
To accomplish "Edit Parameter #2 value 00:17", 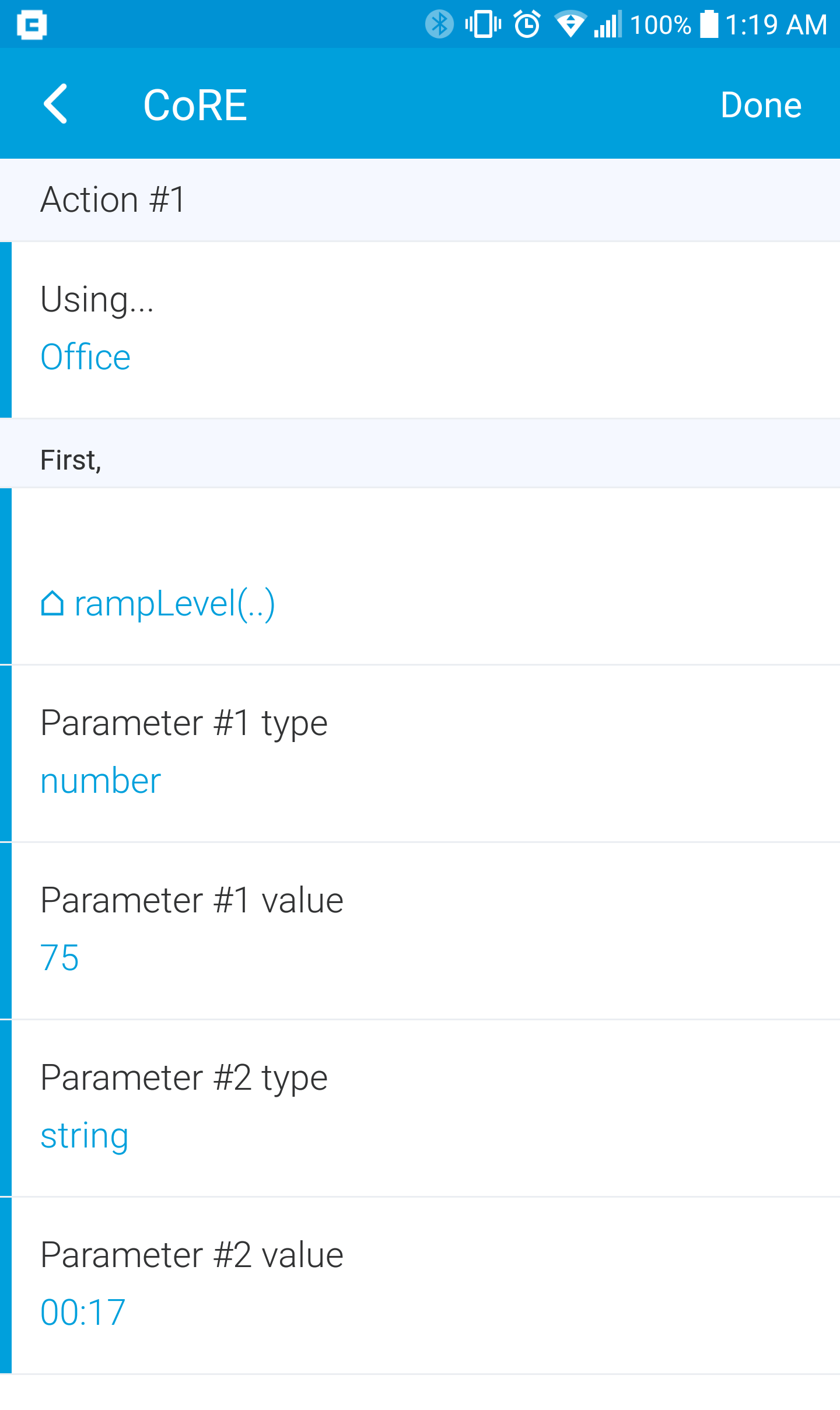I will (420, 1285).
